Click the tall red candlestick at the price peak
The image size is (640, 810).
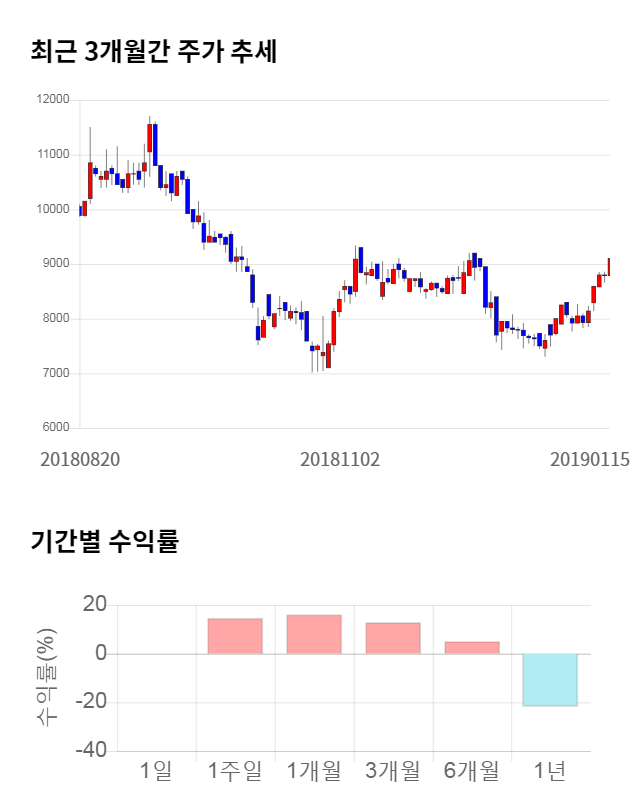click(149, 137)
